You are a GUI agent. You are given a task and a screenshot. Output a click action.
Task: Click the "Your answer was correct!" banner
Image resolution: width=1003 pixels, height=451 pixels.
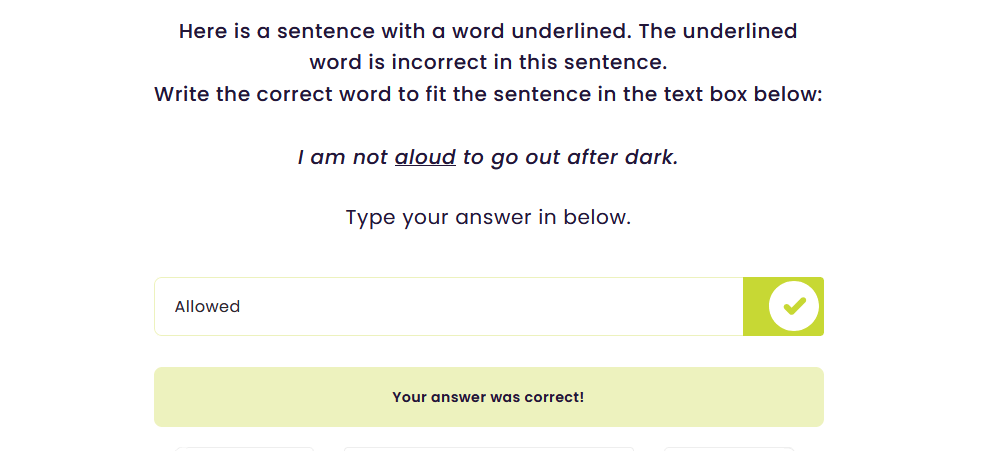point(488,397)
